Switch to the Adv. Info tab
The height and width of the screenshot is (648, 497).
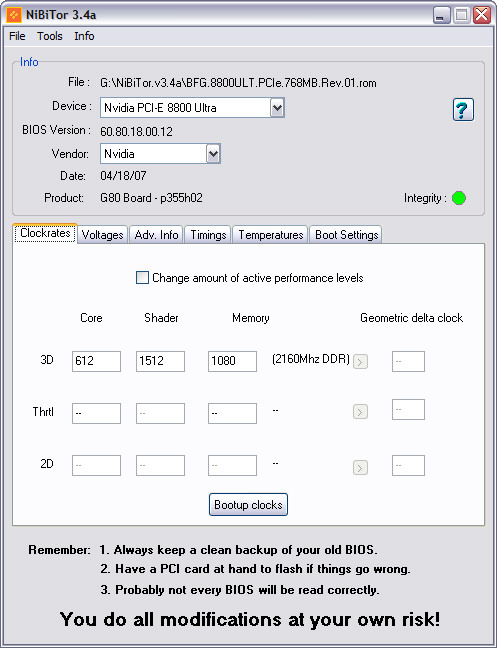coord(156,235)
